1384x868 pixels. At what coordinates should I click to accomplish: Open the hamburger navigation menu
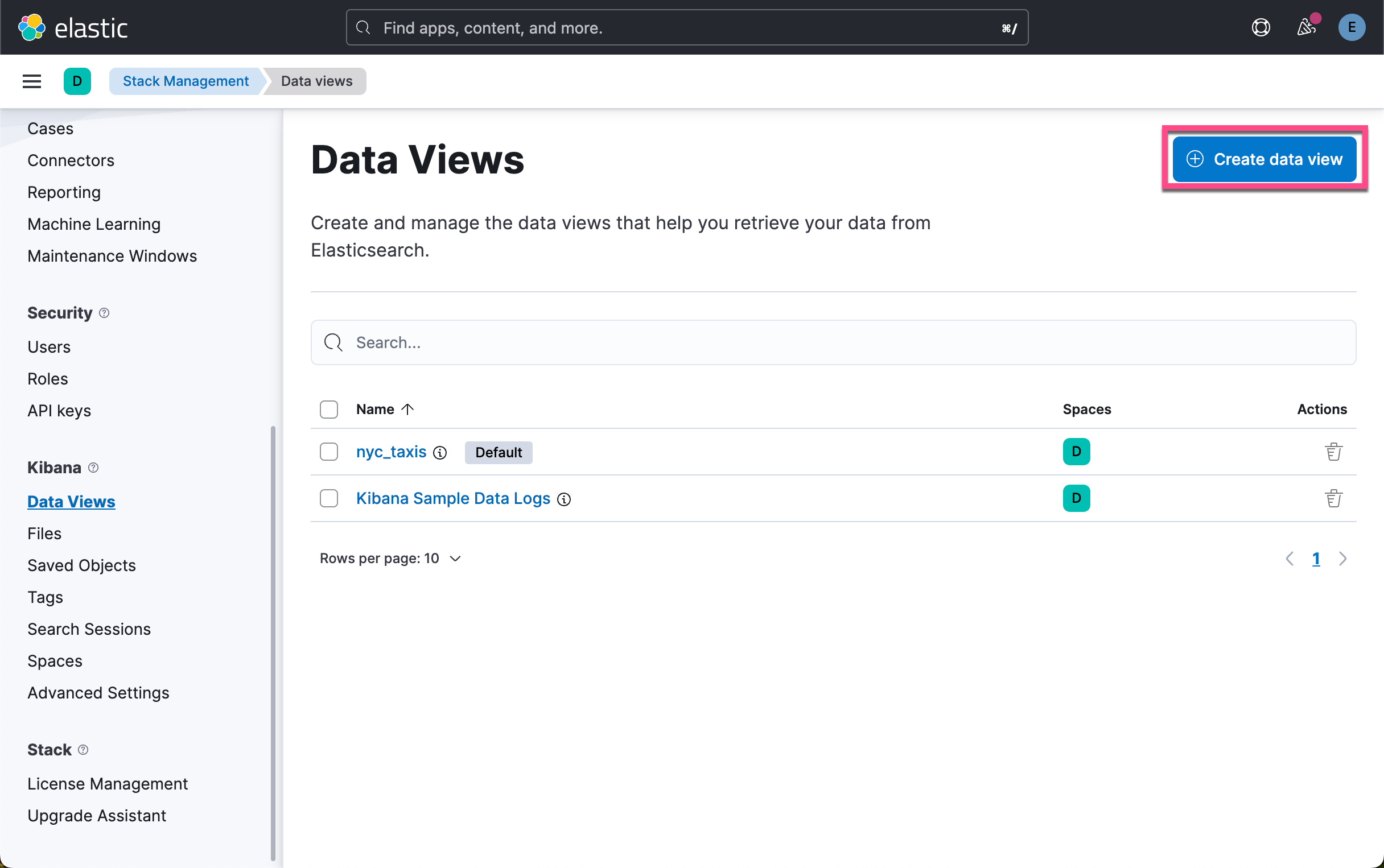point(32,81)
